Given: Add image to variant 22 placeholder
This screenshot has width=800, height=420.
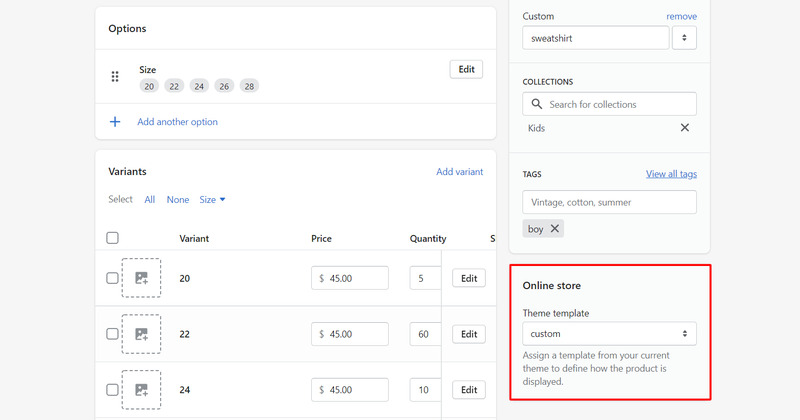Looking at the screenshot, I should point(141,334).
